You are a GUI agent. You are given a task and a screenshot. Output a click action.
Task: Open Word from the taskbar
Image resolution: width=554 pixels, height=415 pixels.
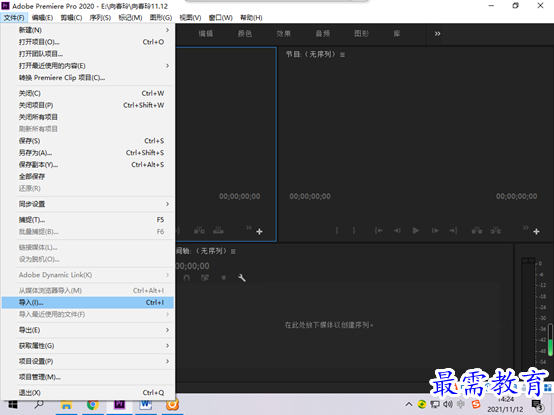(146, 405)
